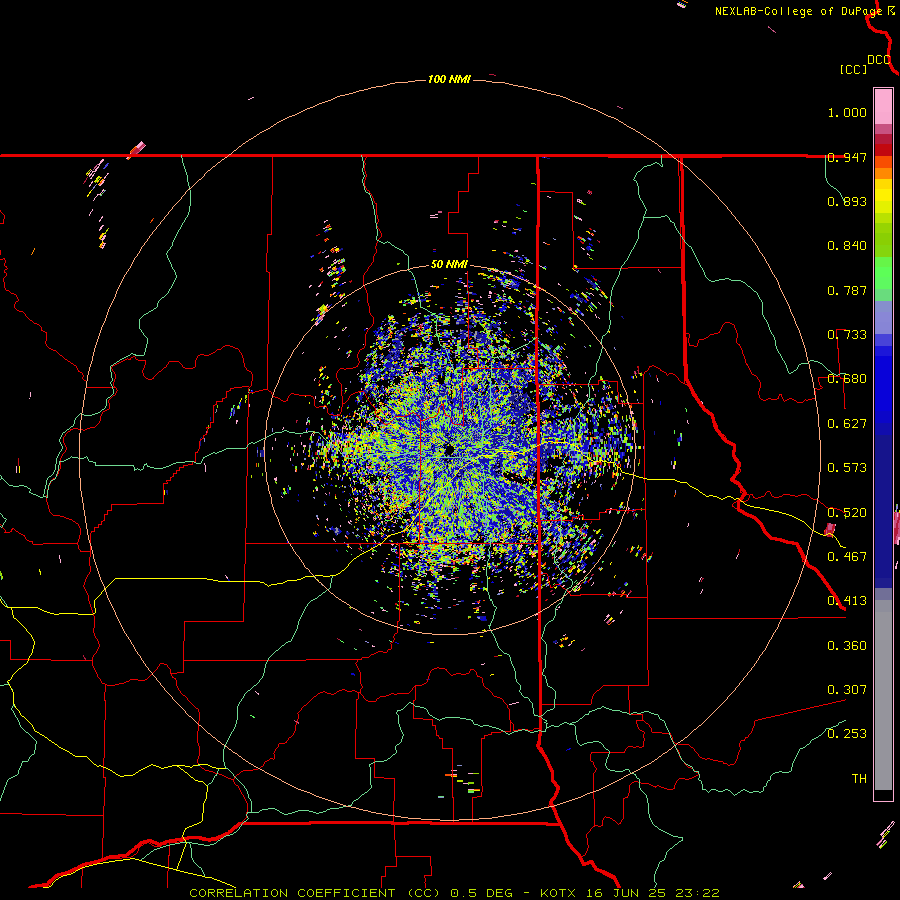The height and width of the screenshot is (900, 900).
Task: Click the CORRELATION COEFFICIENT (CC) caption text
Action: [316, 893]
